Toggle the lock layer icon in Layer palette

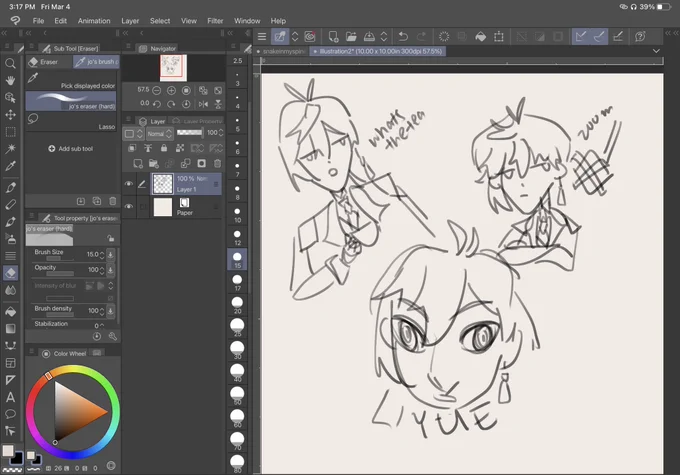164,148
